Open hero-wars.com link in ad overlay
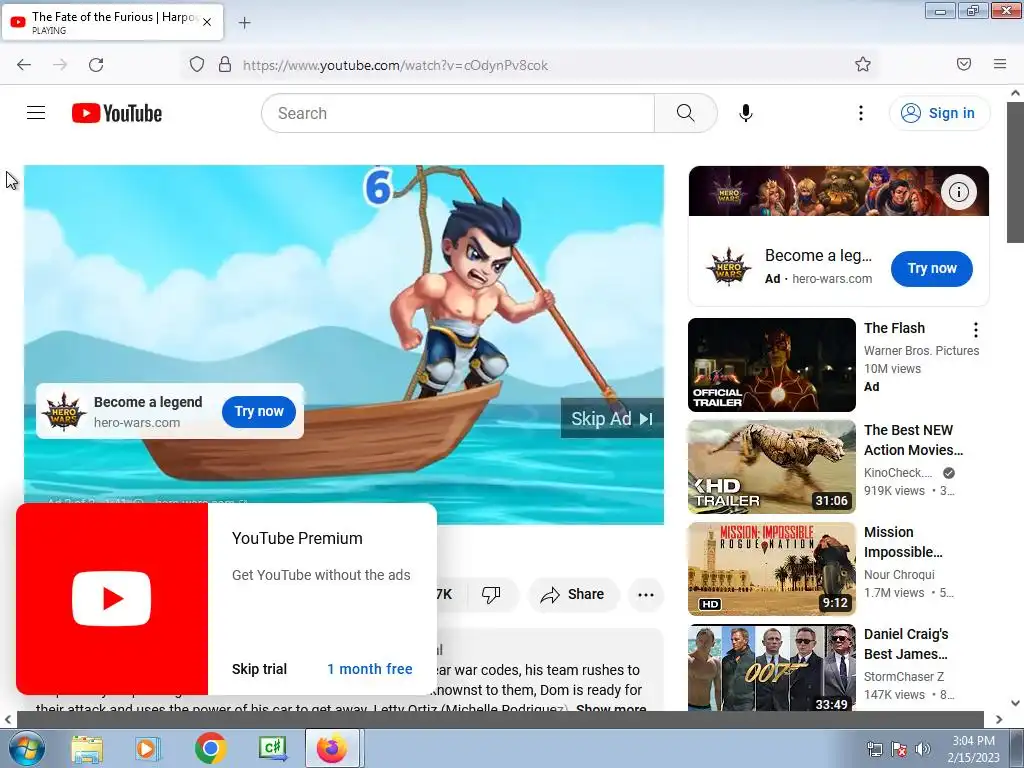 (x=137, y=423)
